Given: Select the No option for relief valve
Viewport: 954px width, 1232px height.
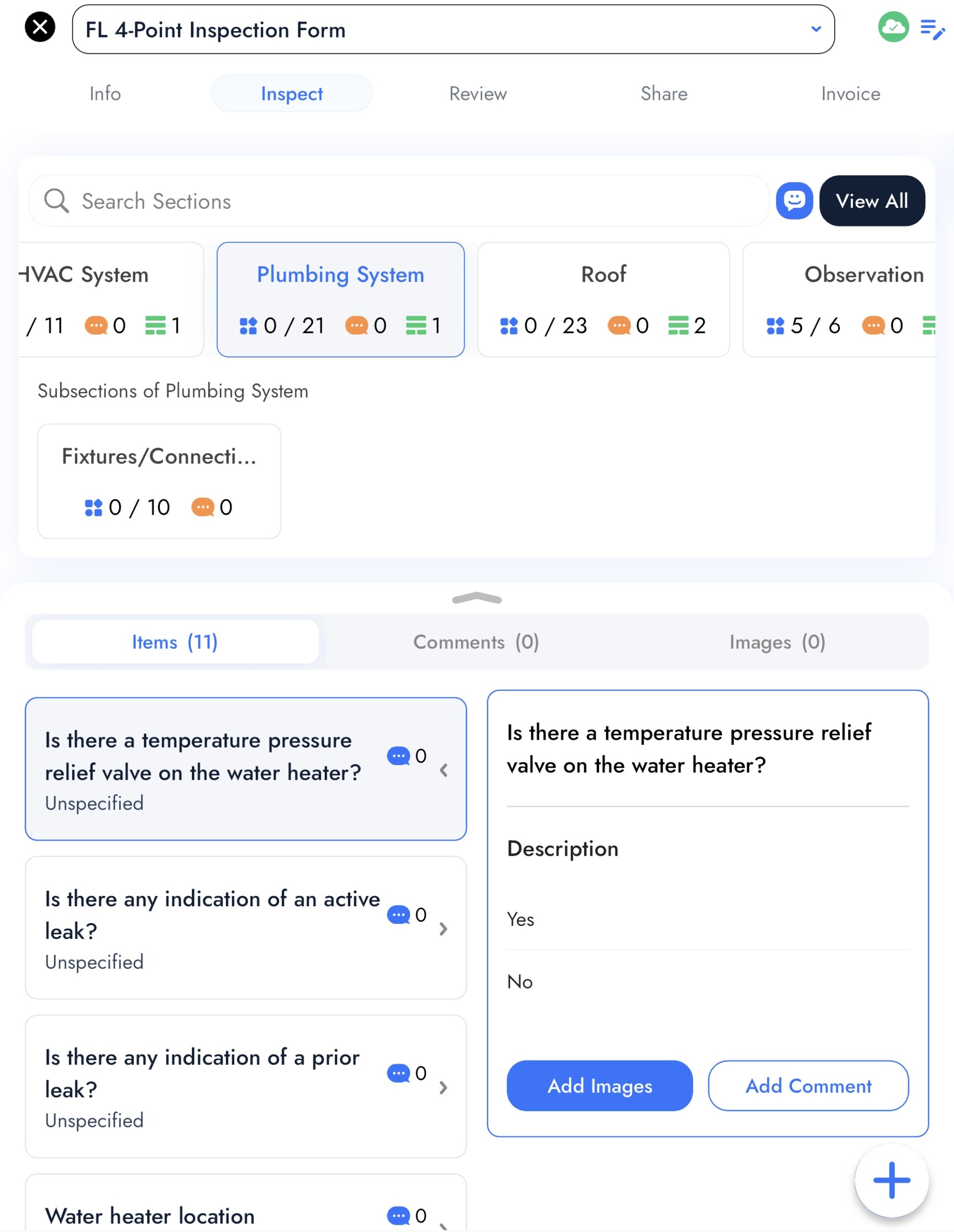Looking at the screenshot, I should pyautogui.click(x=520, y=982).
